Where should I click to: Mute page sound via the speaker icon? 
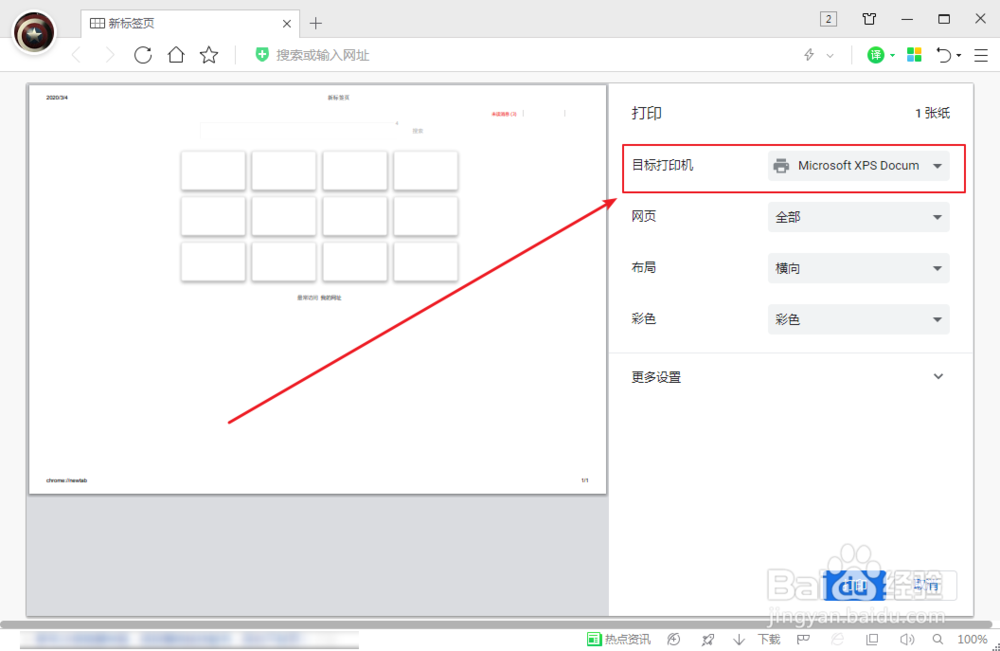coord(905,639)
